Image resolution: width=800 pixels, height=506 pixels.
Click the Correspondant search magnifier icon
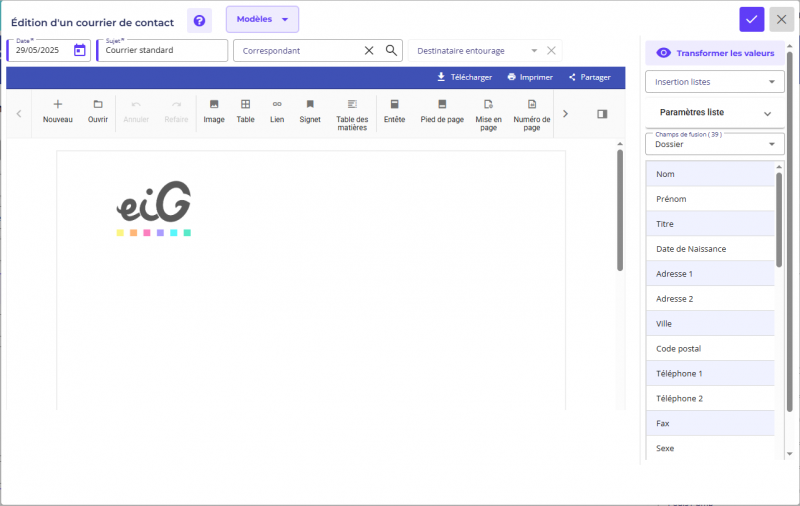coord(391,50)
